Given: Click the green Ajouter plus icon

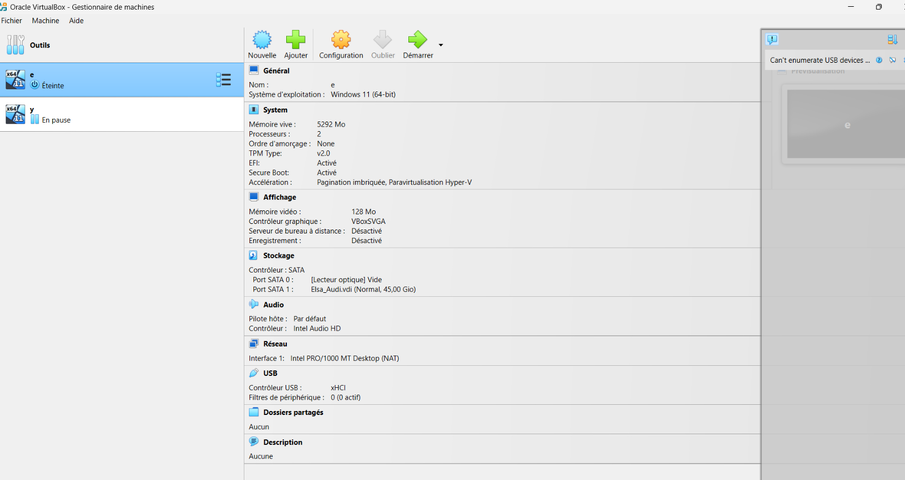Looking at the screenshot, I should [x=296, y=40].
